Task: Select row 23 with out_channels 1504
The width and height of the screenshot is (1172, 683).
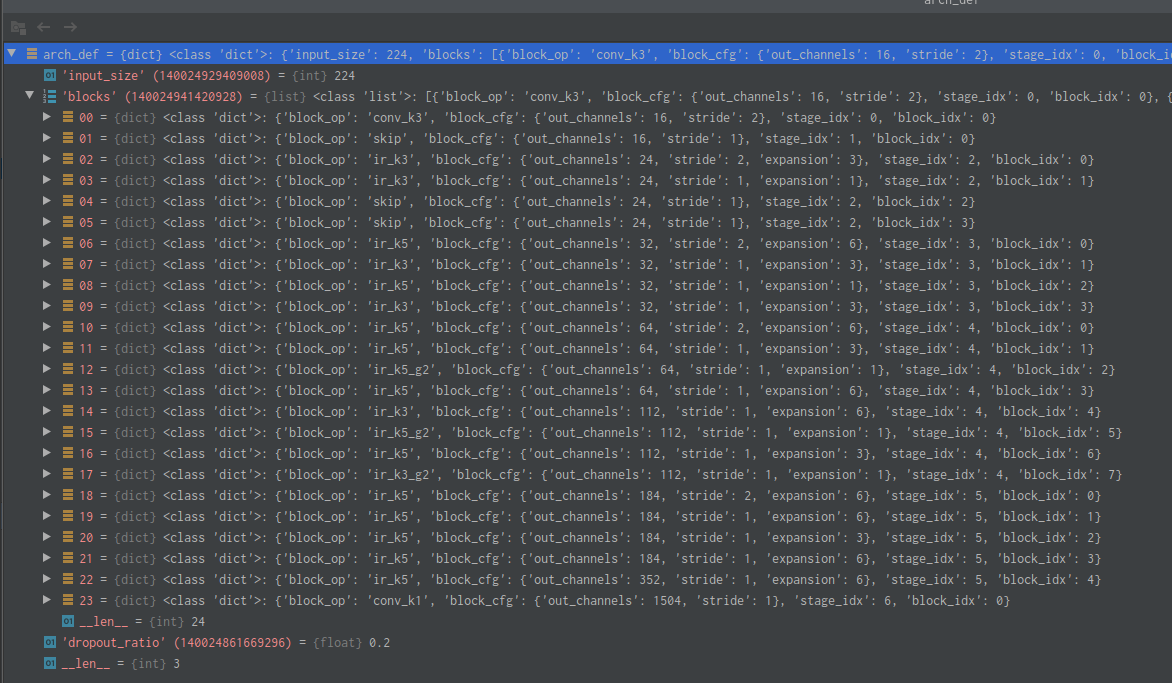Action: click(587, 600)
